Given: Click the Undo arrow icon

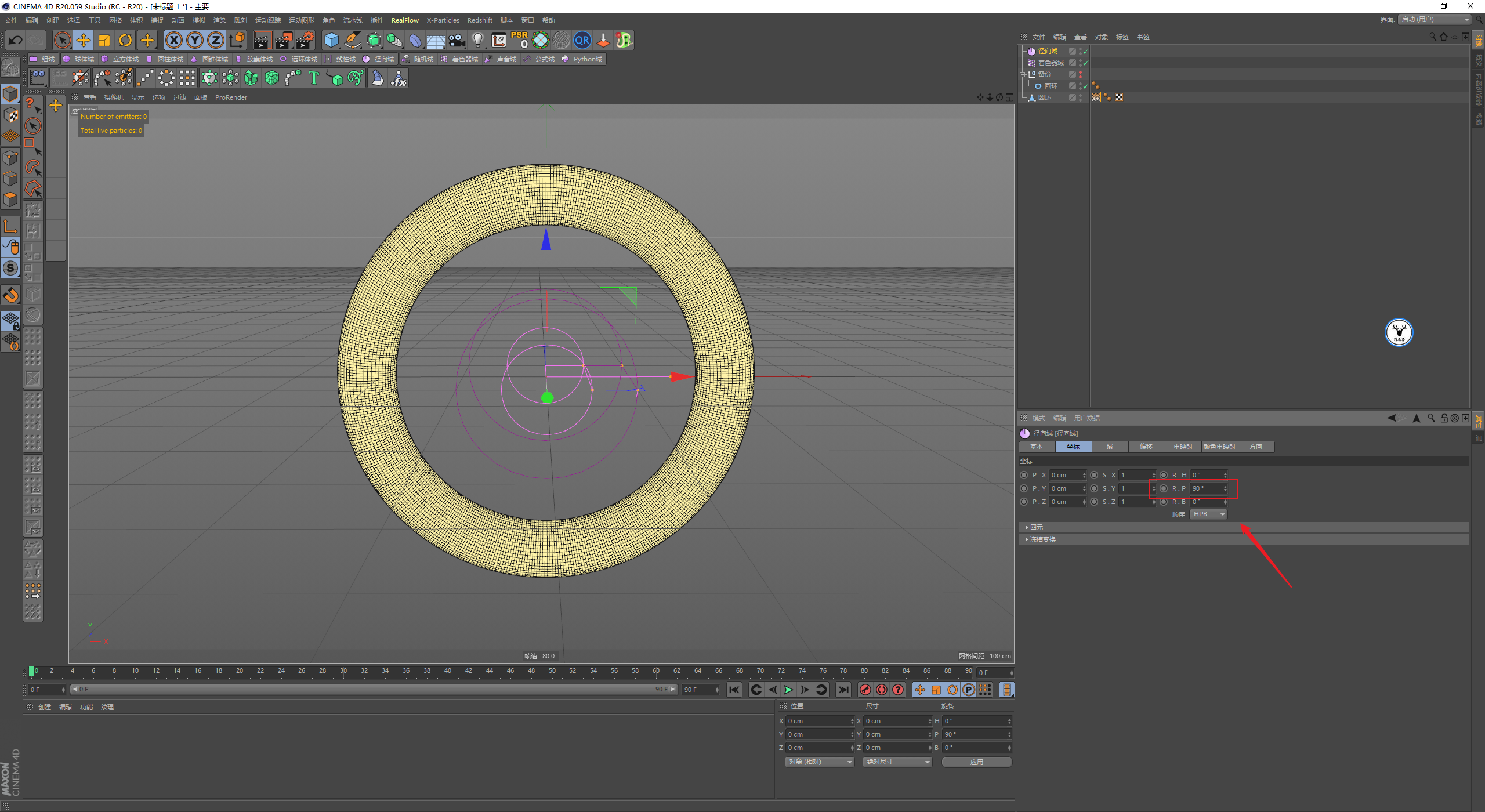Looking at the screenshot, I should 16,40.
